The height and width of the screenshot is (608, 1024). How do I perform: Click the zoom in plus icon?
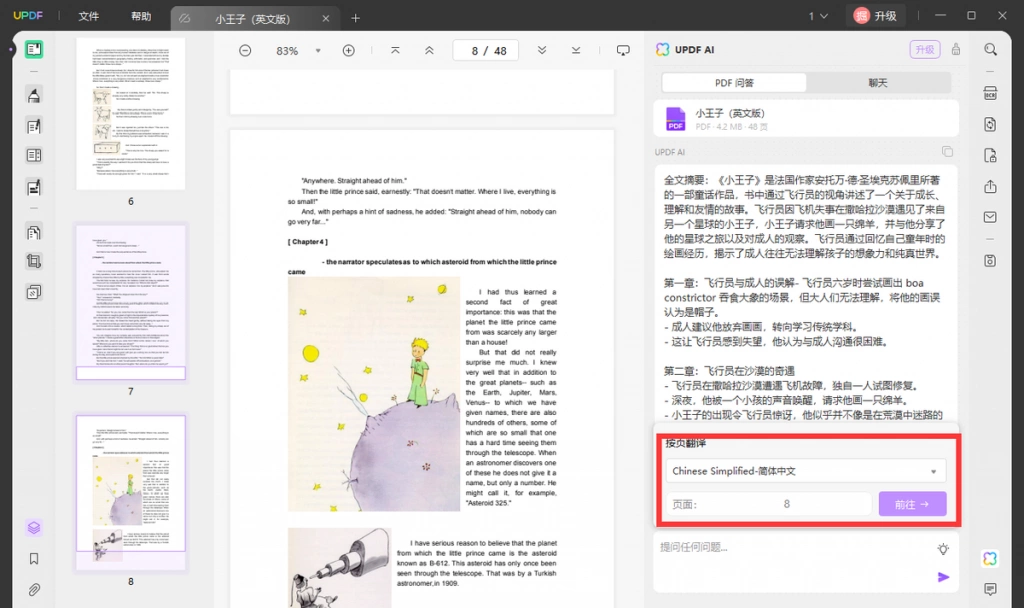pyautogui.click(x=349, y=50)
